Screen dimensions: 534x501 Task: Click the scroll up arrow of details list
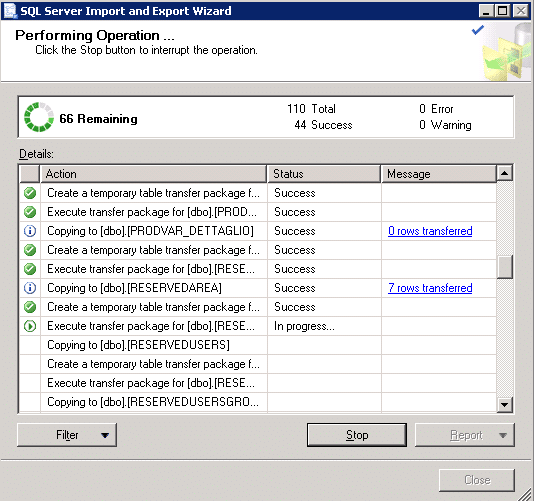pos(505,173)
